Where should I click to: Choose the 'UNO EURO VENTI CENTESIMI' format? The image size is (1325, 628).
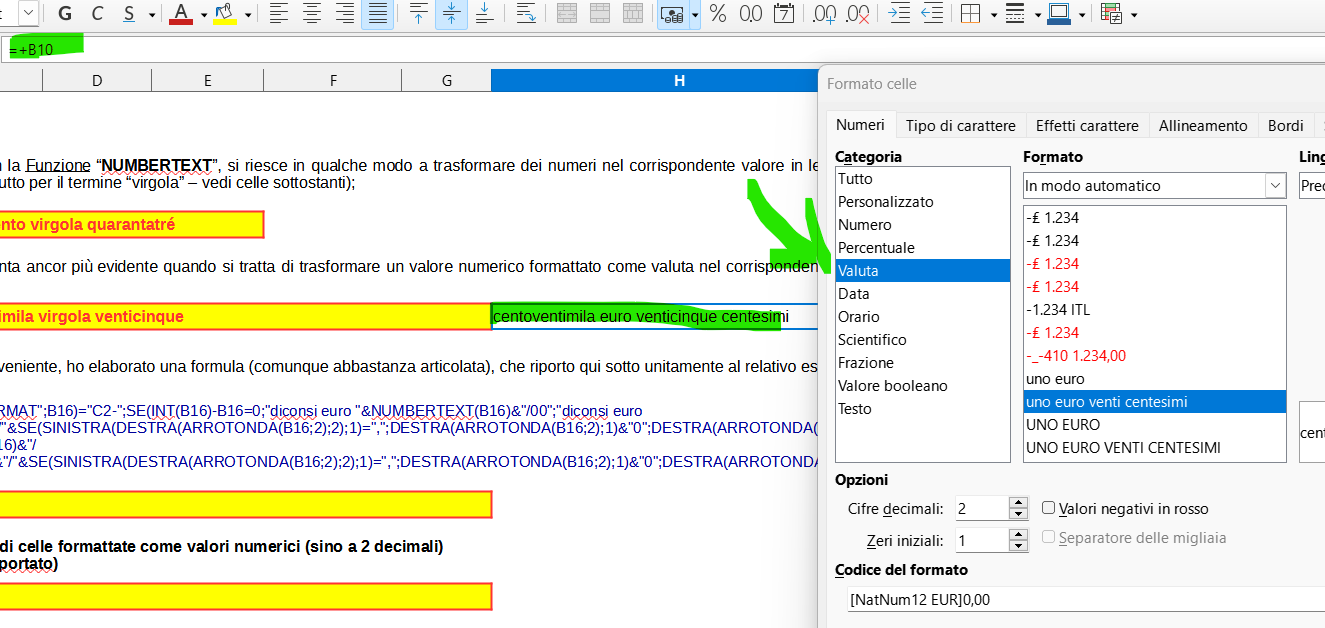tap(1123, 448)
